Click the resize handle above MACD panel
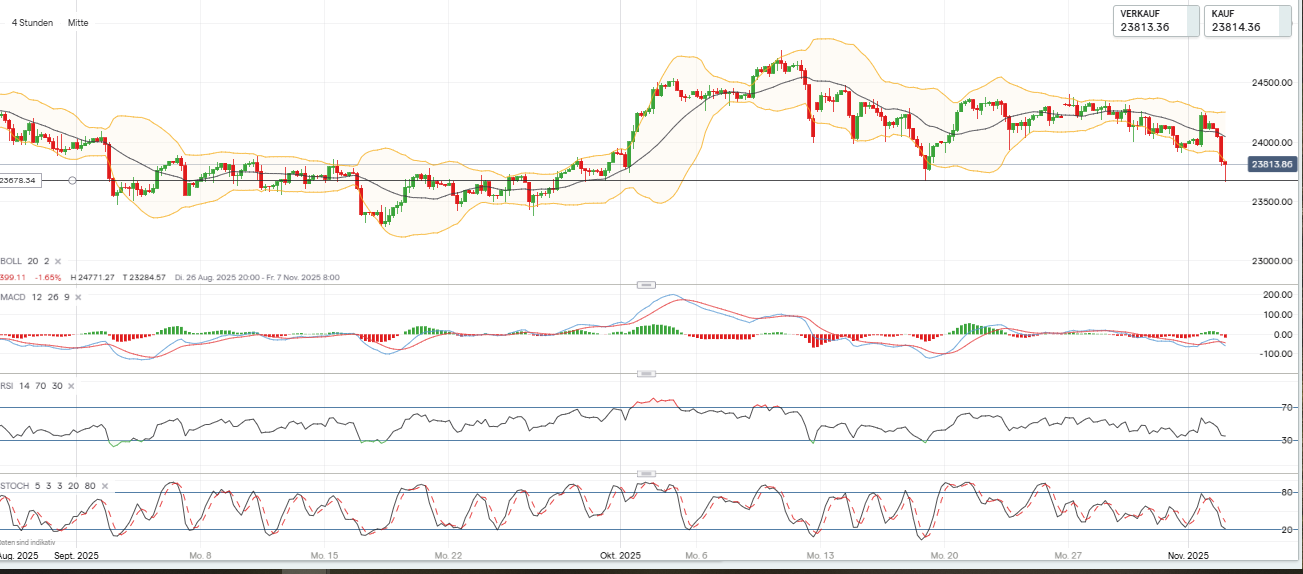Screen dimensions: 1303x574 click(x=646, y=285)
